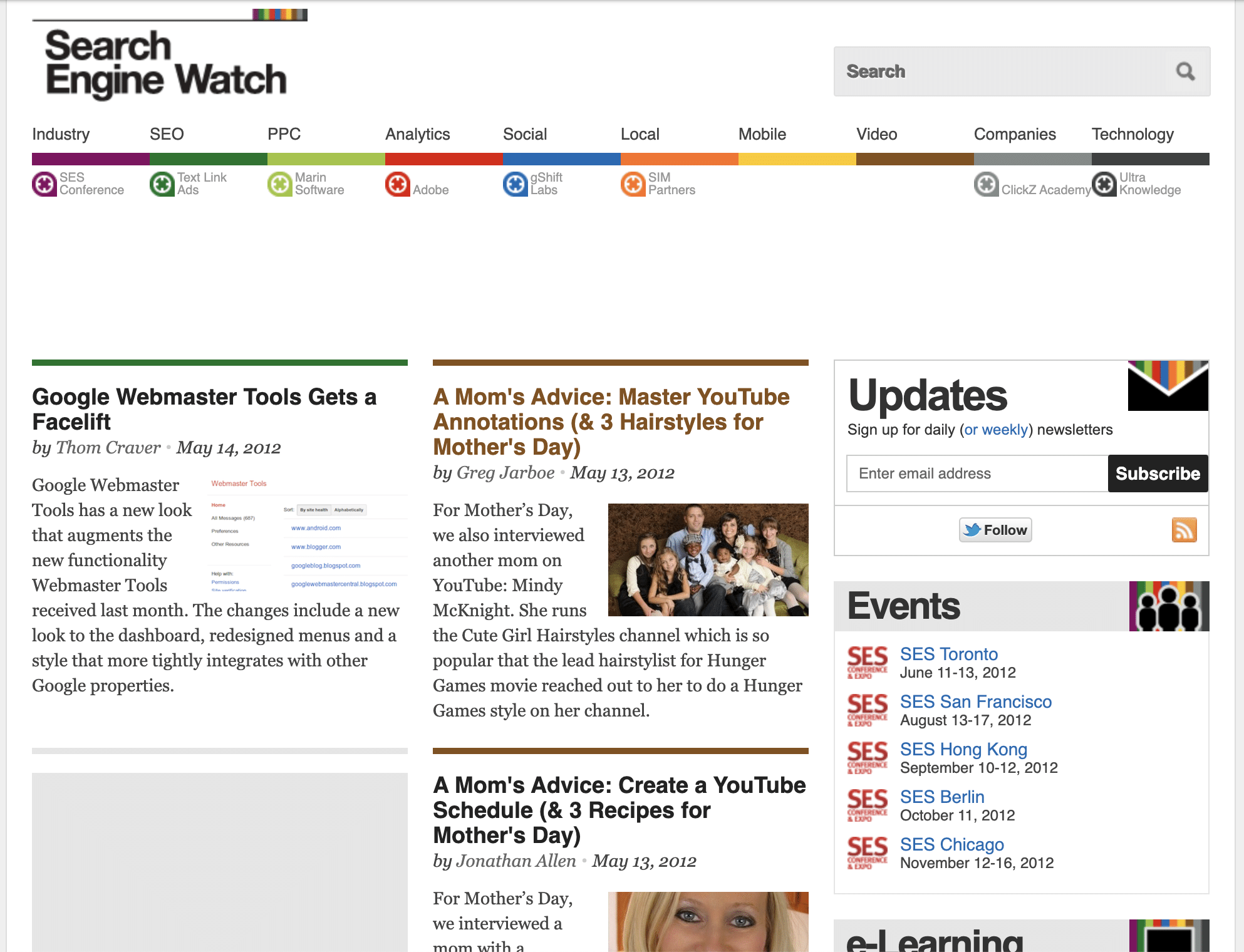1244x952 pixels.
Task: Click the SES logo beside SES Toronto
Action: [868, 663]
